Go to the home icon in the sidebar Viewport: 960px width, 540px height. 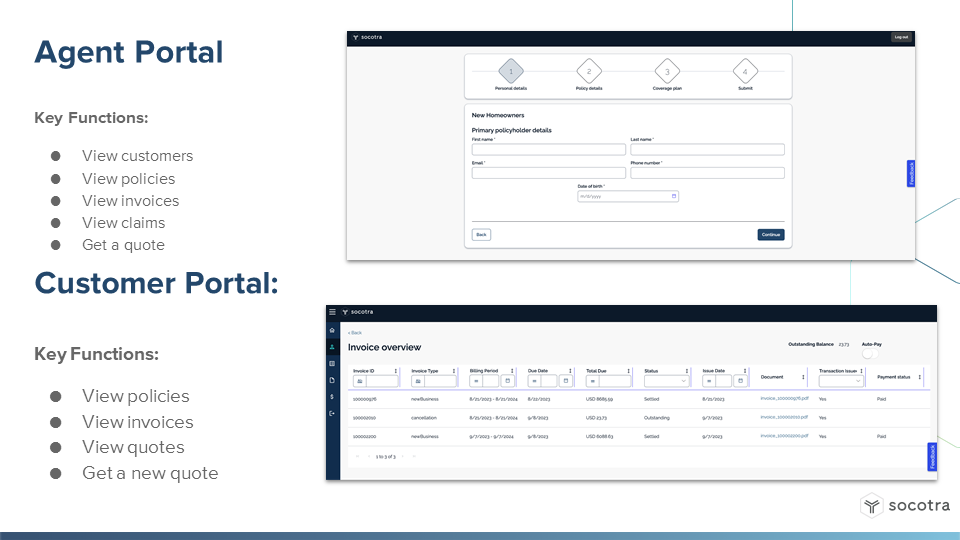(x=332, y=331)
